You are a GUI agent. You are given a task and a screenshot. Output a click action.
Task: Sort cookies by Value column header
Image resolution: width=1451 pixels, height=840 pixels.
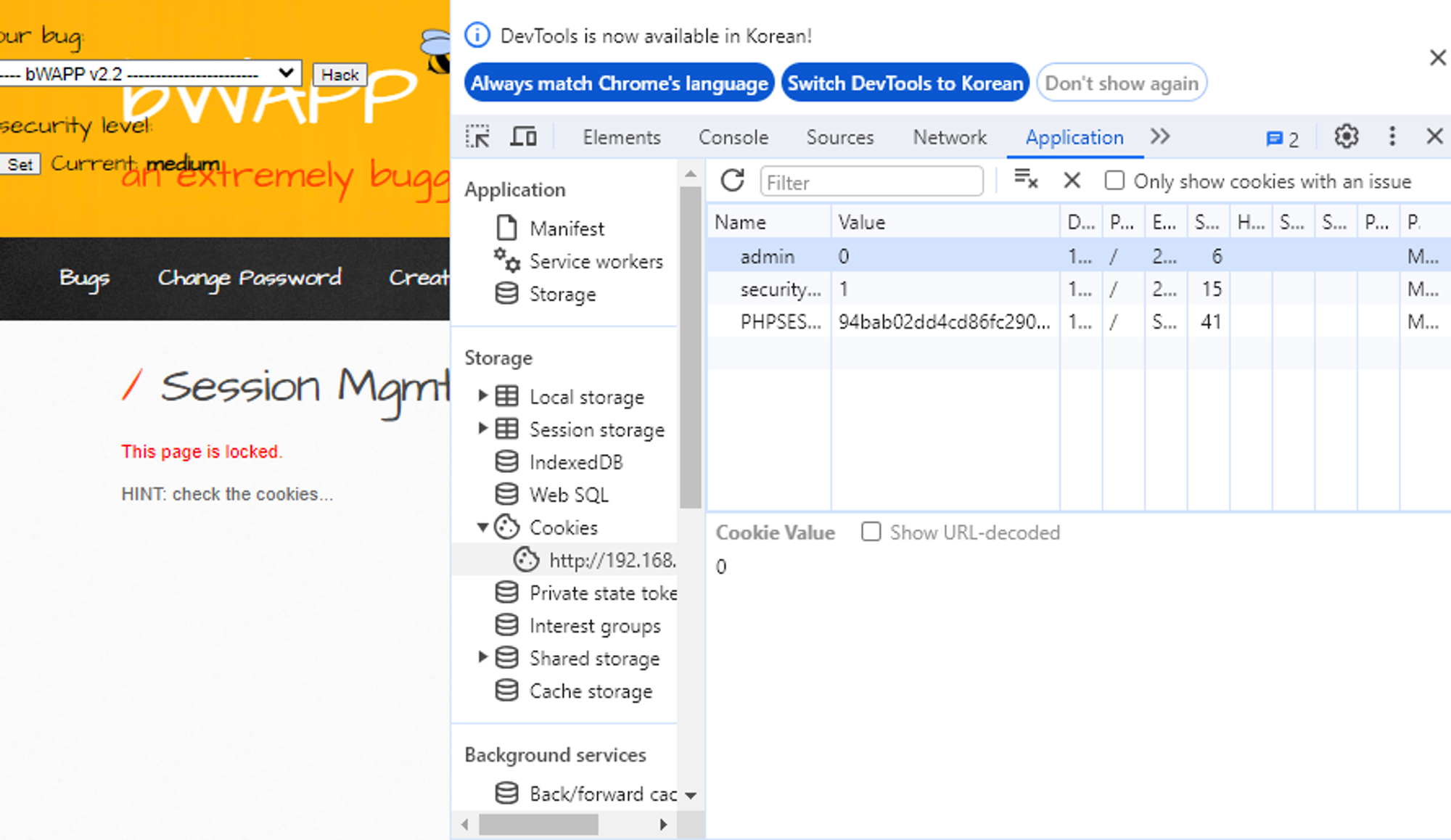click(945, 222)
